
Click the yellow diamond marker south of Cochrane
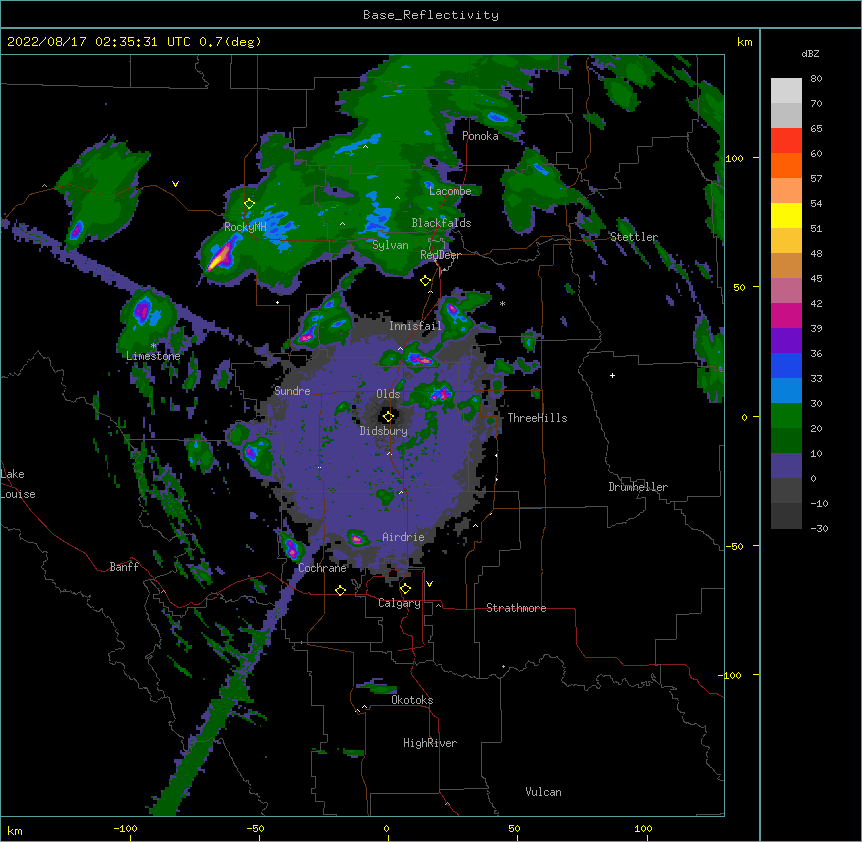click(x=340, y=590)
